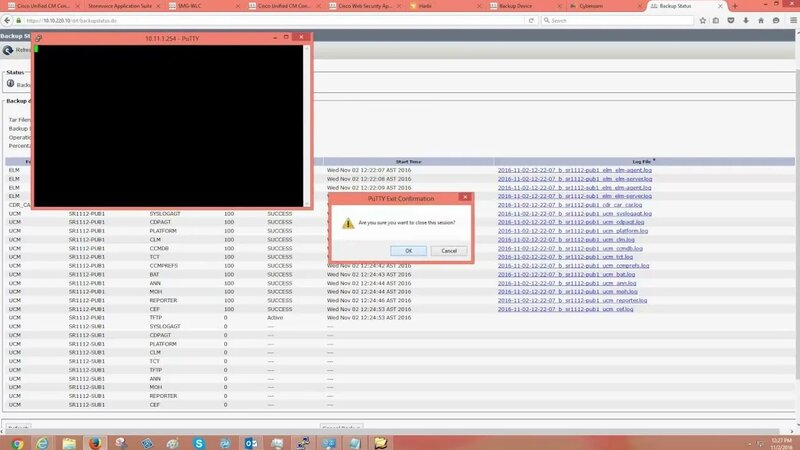Cancel the PuTTY exit confirmation
The height and width of the screenshot is (450, 800).
(449, 251)
